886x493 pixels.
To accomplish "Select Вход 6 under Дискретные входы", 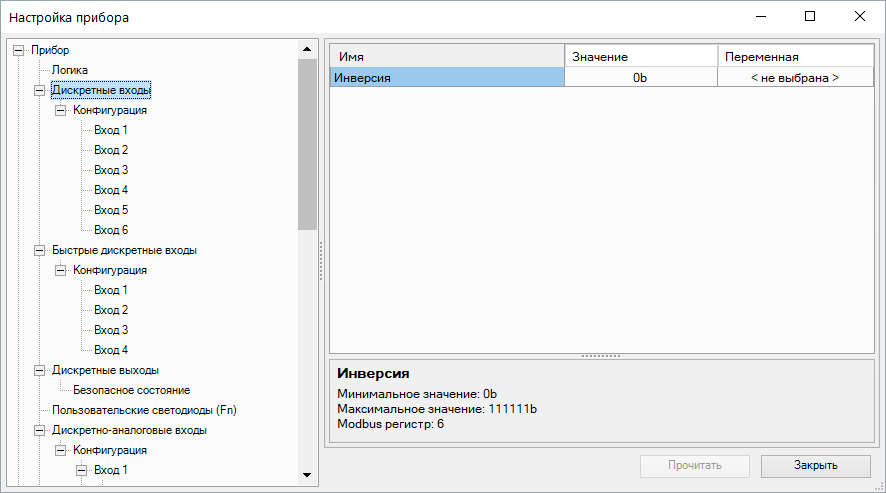I will pyautogui.click(x=110, y=230).
